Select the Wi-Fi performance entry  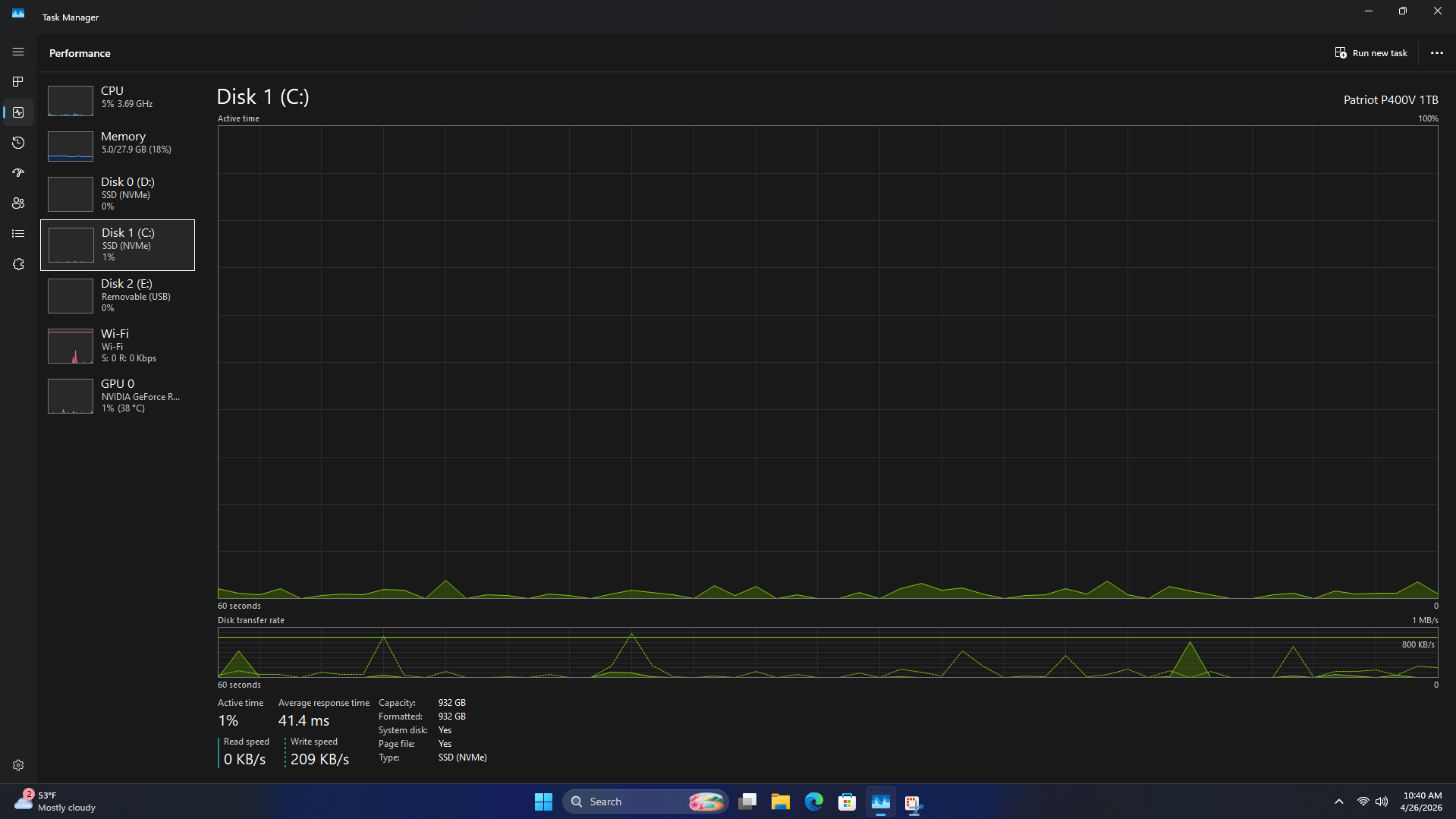[x=118, y=346]
